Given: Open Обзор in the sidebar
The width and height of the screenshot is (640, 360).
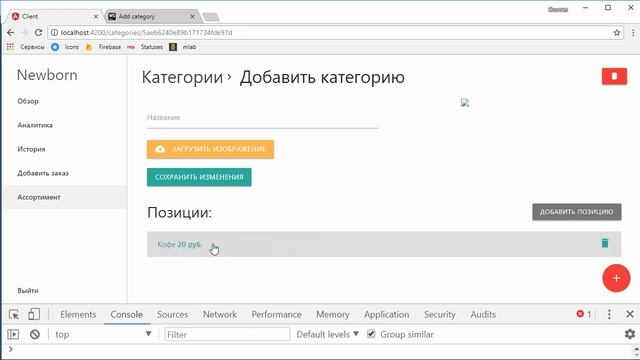Looking at the screenshot, I should point(28,101).
